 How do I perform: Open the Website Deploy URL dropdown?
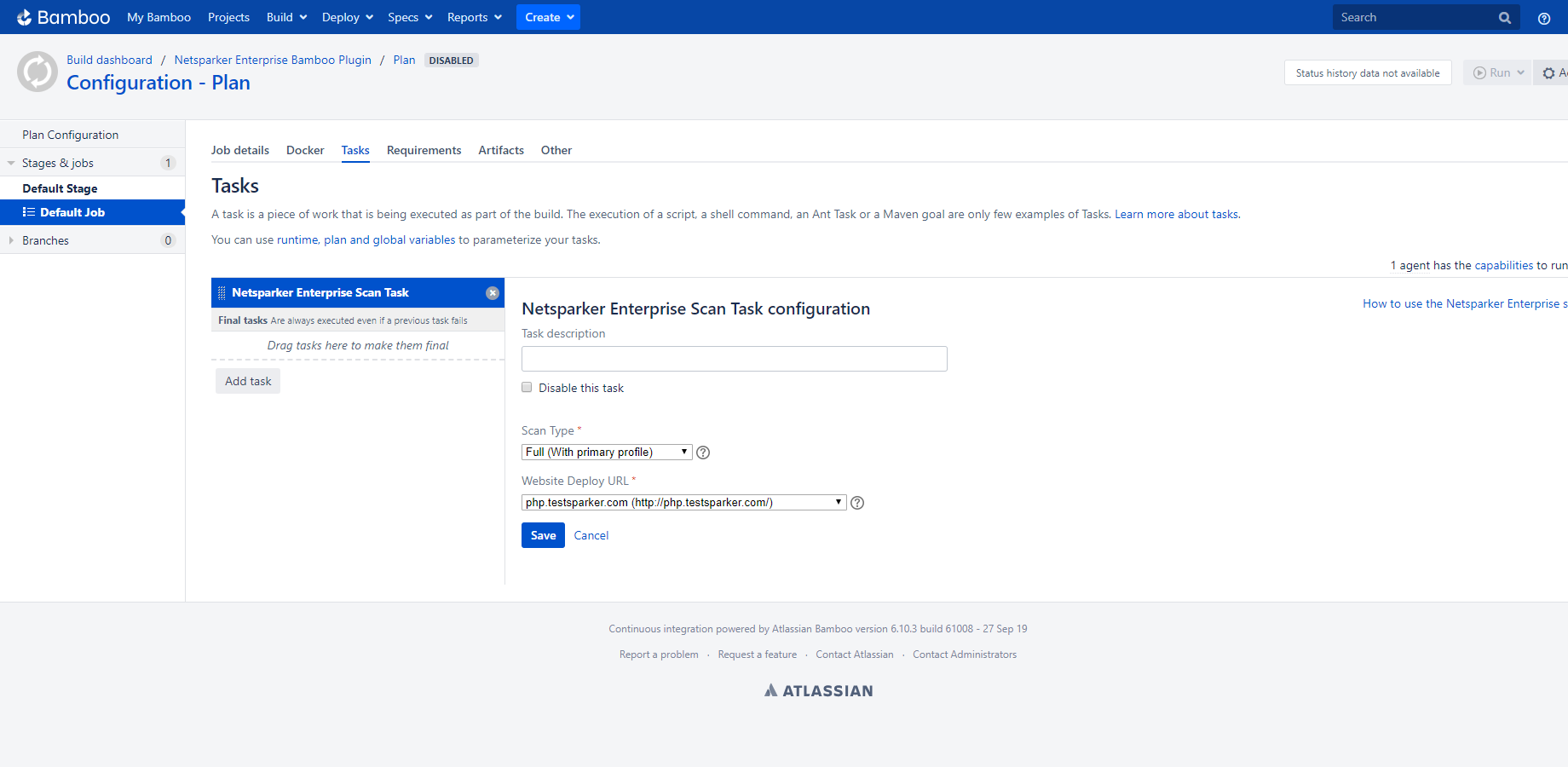(x=683, y=503)
